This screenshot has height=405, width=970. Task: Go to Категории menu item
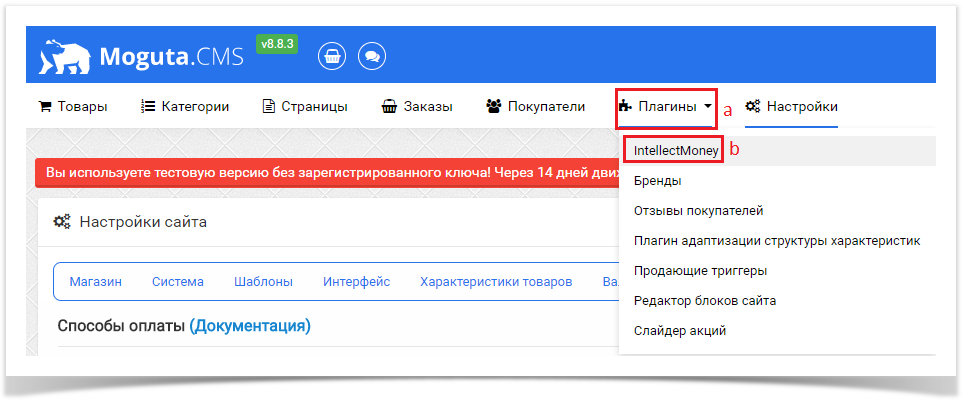(x=185, y=106)
